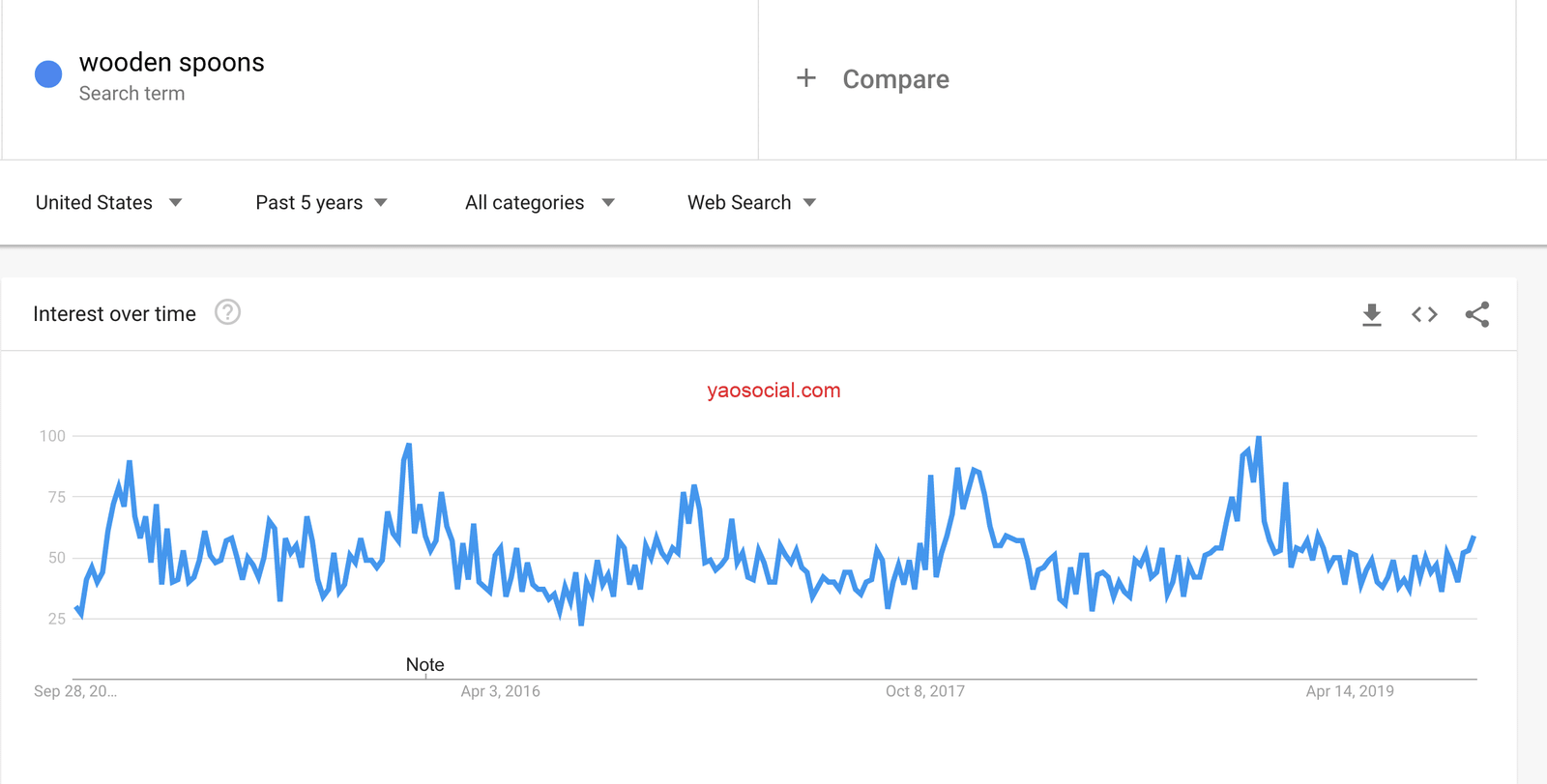The width and height of the screenshot is (1547, 784).
Task: Expand the Past 5 years time range
Action: coord(321,203)
